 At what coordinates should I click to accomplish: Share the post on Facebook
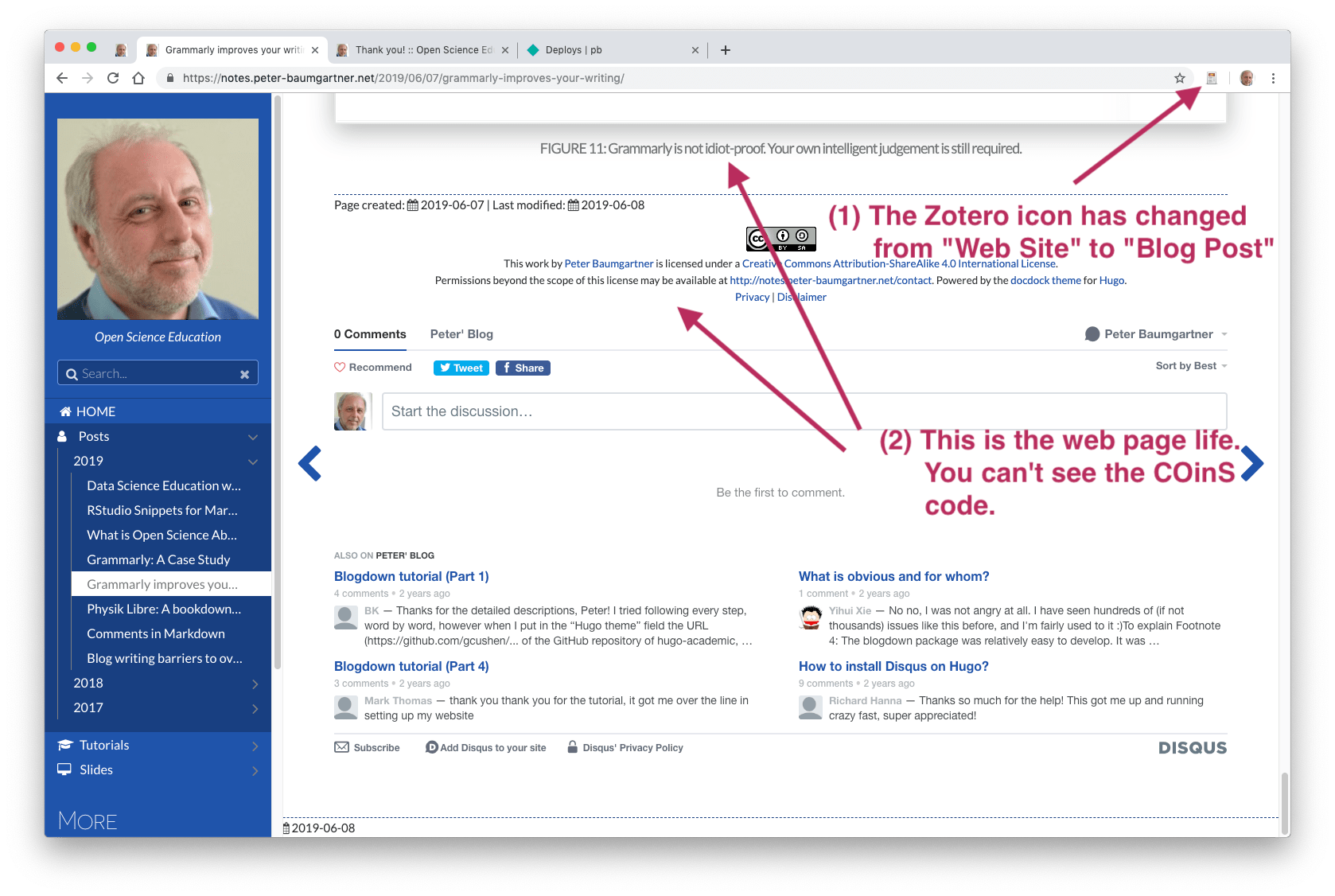coord(523,367)
